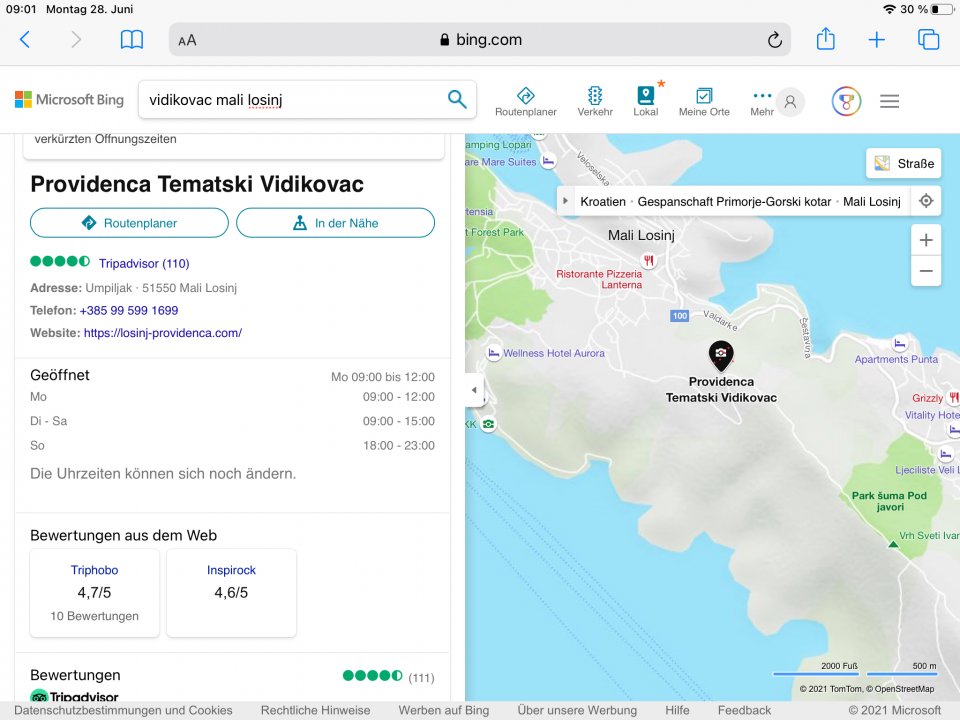Click the magnifier search icon
The height and width of the screenshot is (720, 960).
[x=457, y=99]
